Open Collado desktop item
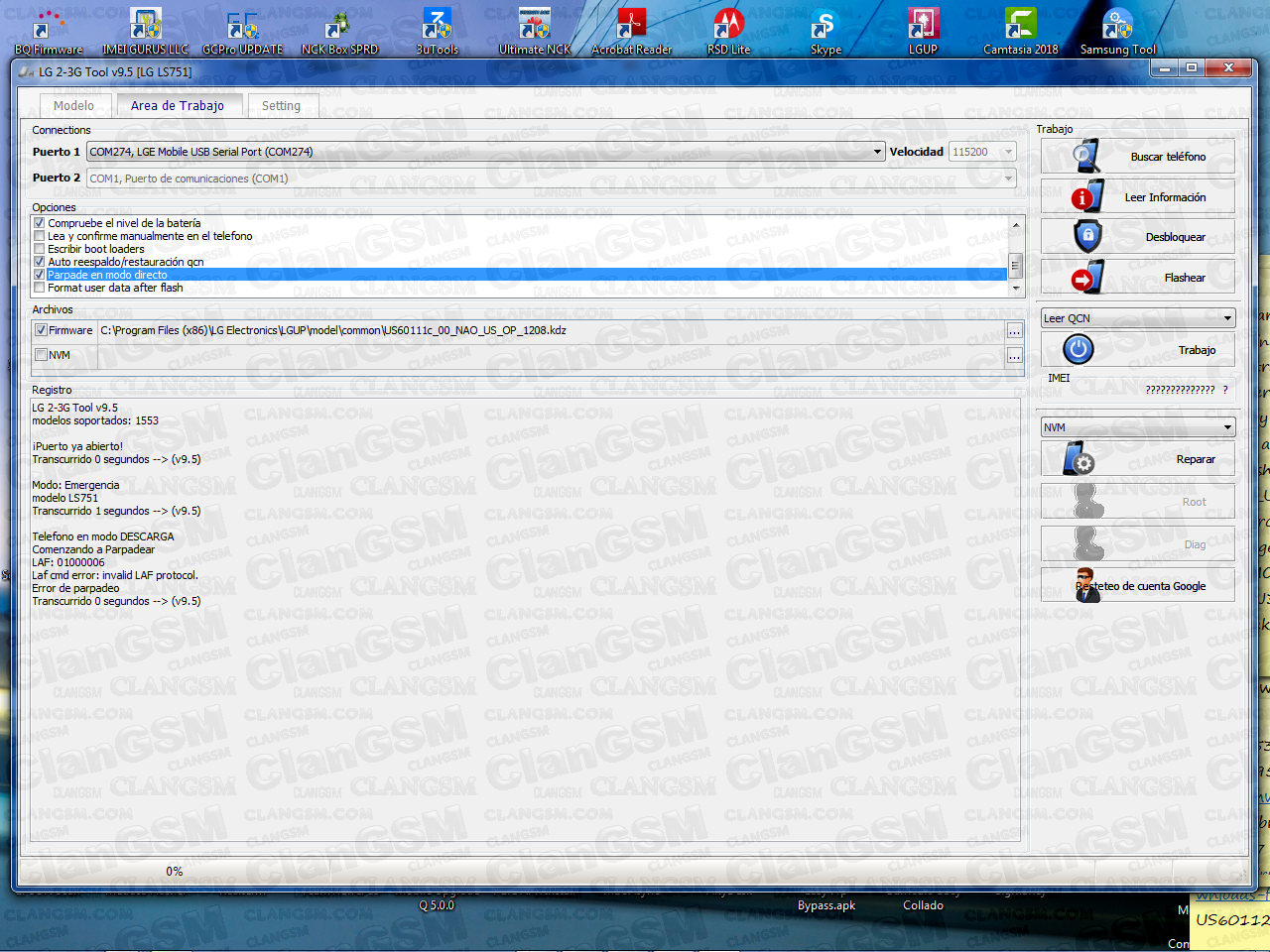The width and height of the screenshot is (1270, 952). point(923,905)
